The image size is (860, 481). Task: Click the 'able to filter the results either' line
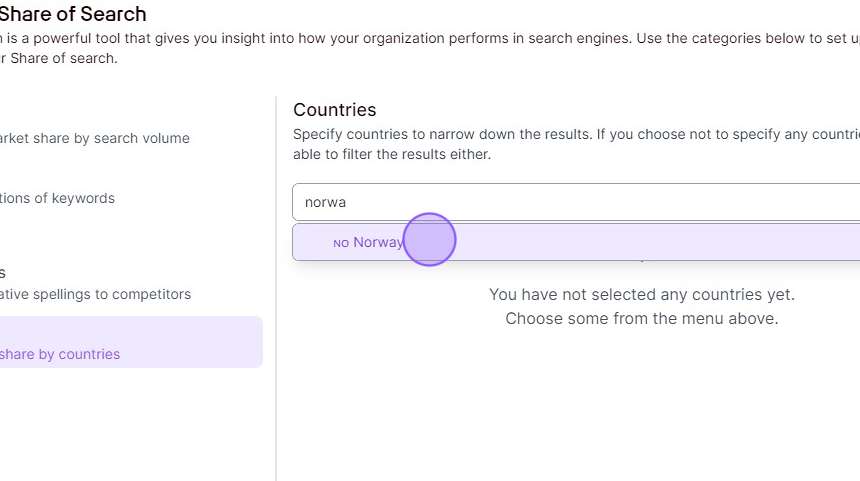pyautogui.click(x=392, y=154)
